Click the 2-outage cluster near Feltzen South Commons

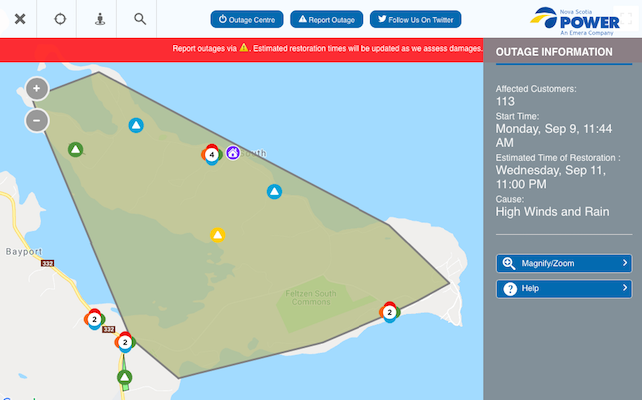(x=388, y=312)
